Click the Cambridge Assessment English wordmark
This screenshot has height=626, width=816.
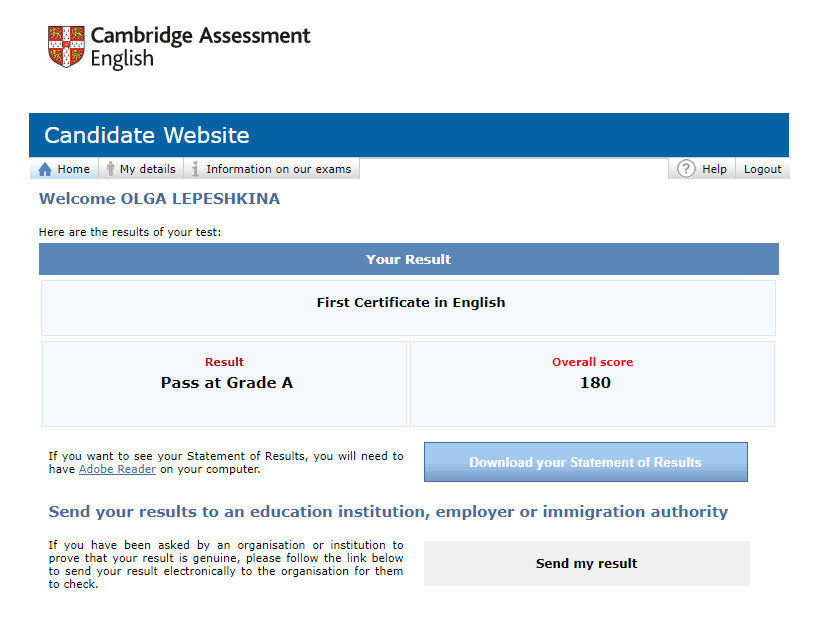tap(200, 47)
